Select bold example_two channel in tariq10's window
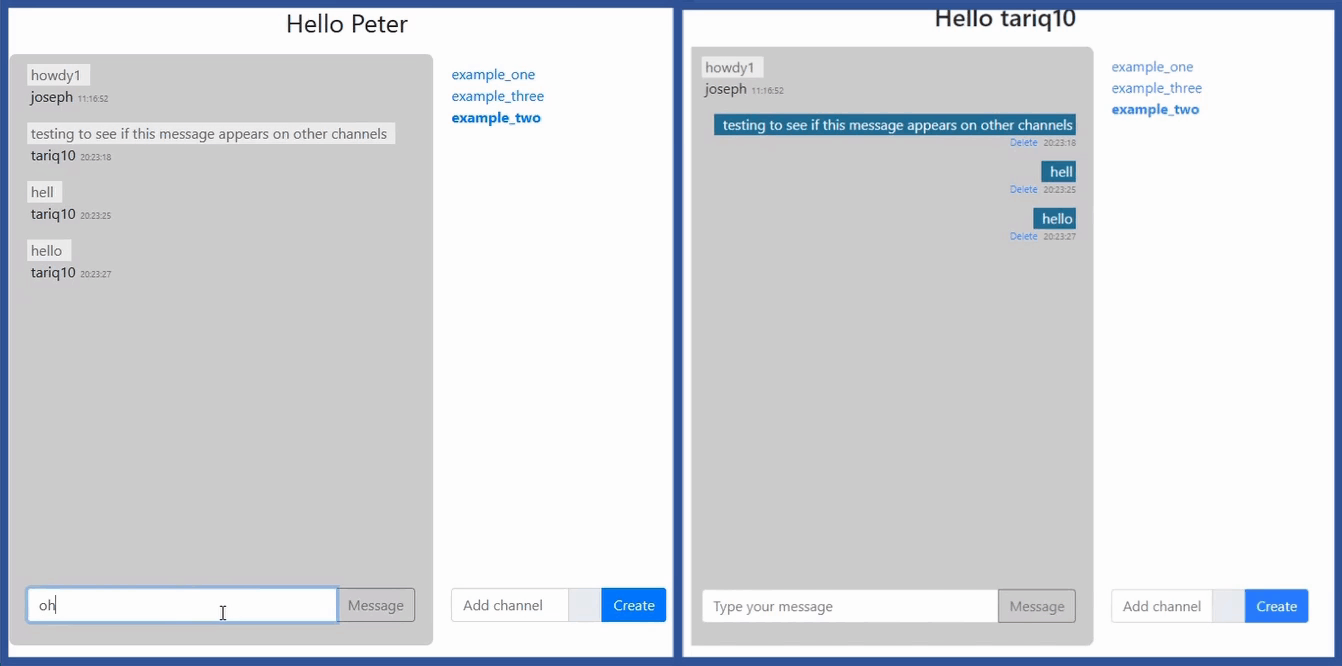 tap(1155, 110)
